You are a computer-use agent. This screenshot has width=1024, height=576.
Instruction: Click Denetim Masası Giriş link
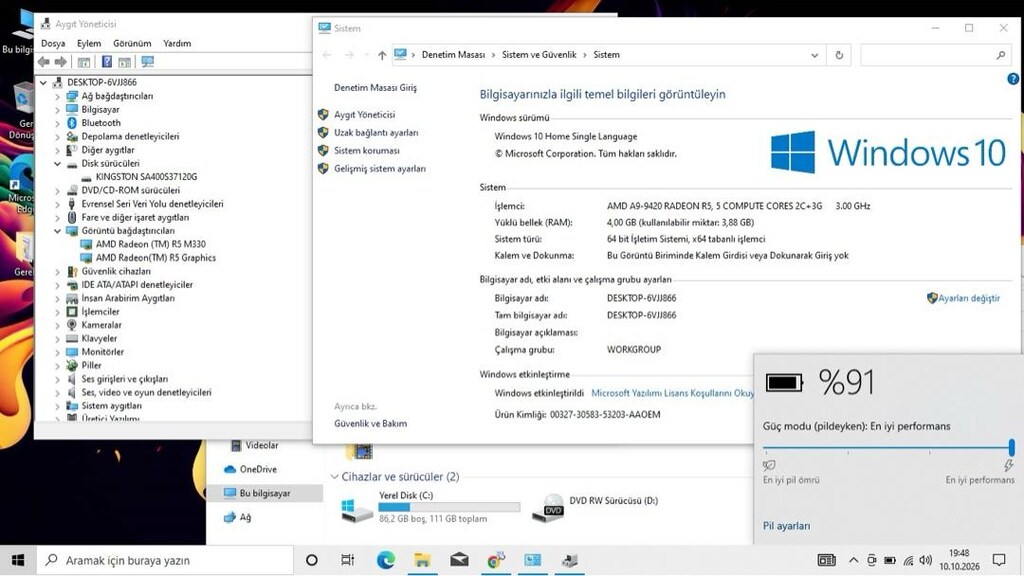point(375,88)
